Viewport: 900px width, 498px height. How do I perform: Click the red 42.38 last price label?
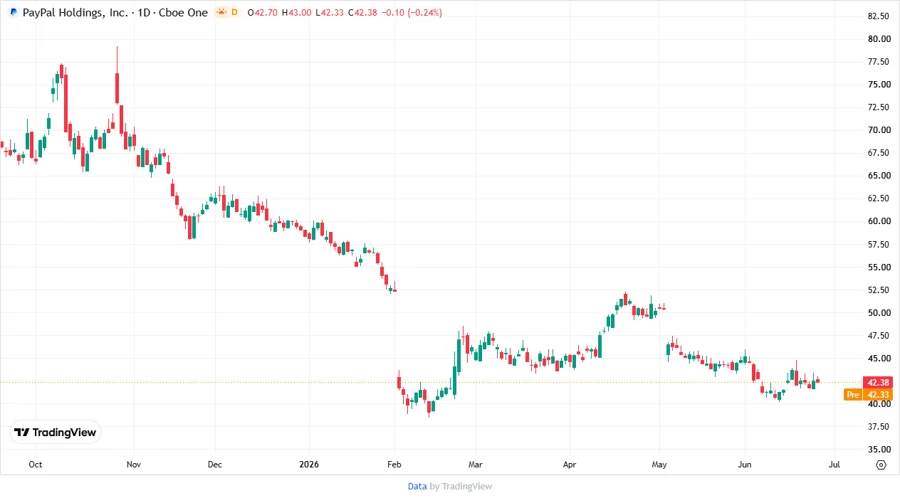tap(878, 382)
